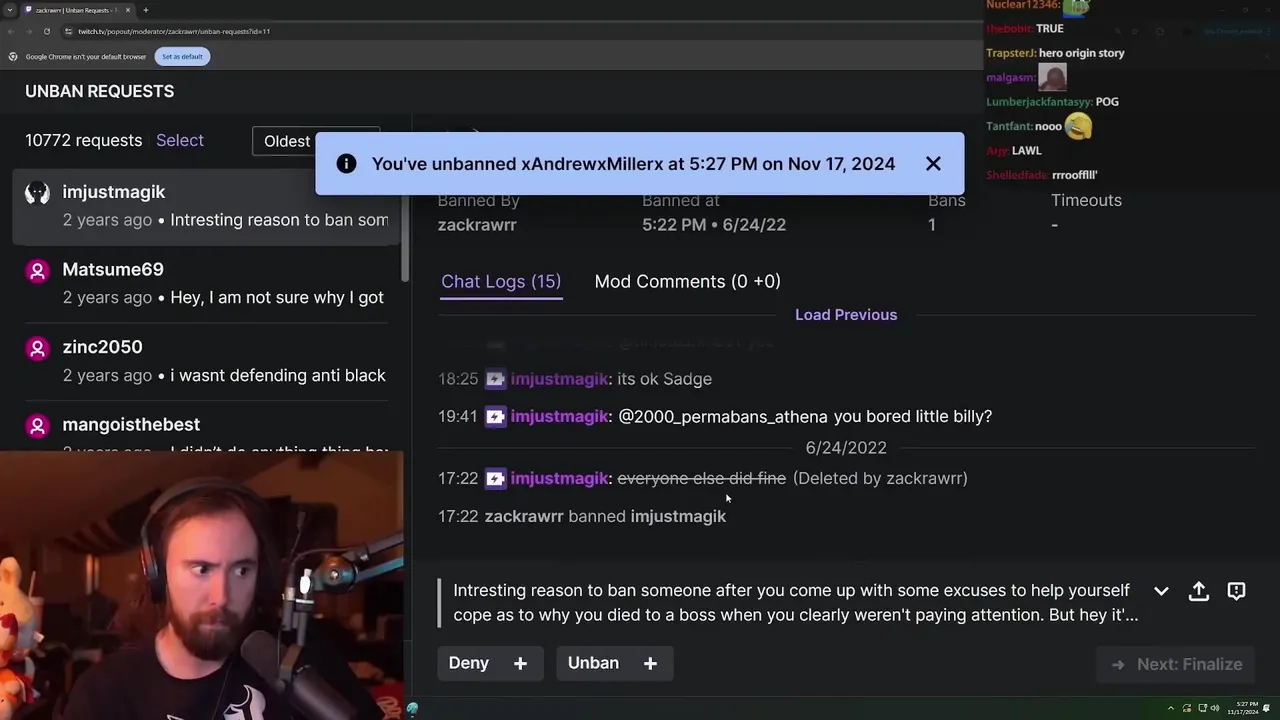
Task: Close the Unban Requests browser tab
Action: click(x=128, y=10)
